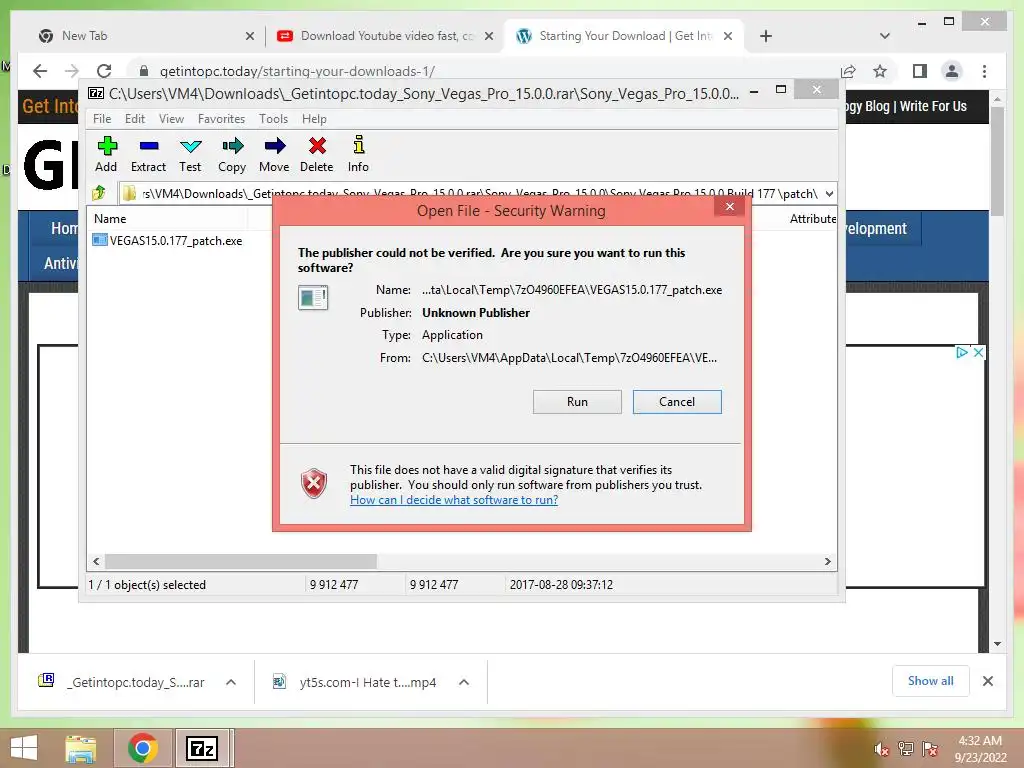Bookmark this page with the star icon

pyautogui.click(x=880, y=71)
